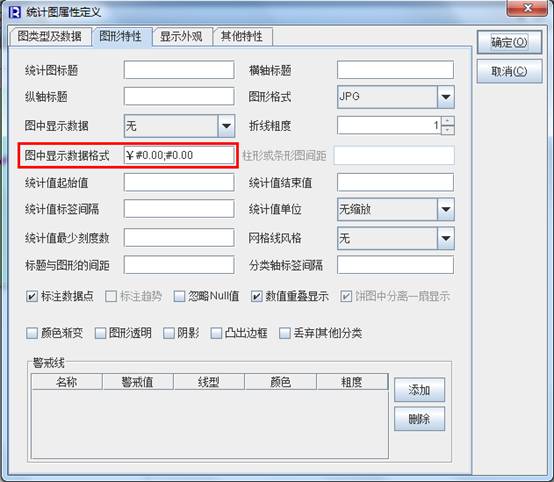Screen dimensions: 554x482
Task: Click the 添加 button for 警戒线
Action: (x=419, y=390)
